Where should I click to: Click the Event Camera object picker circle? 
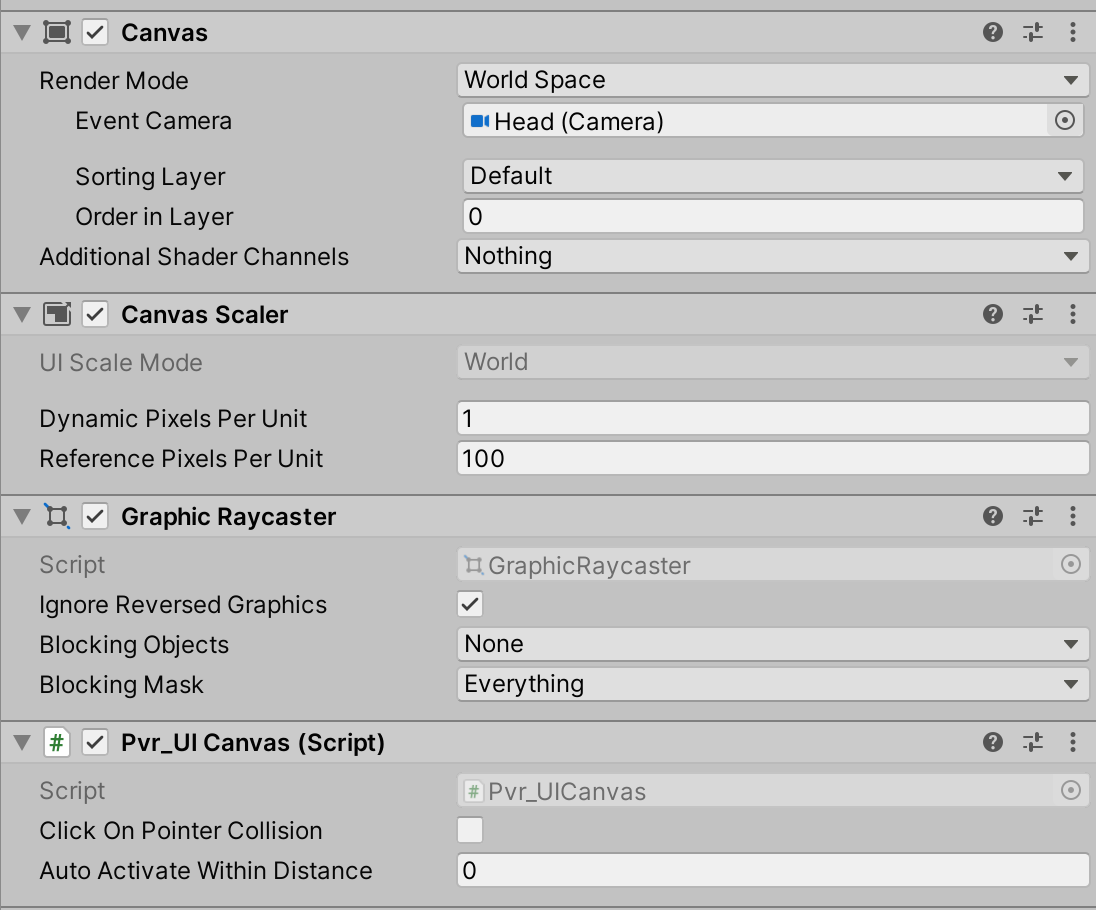click(x=1065, y=121)
